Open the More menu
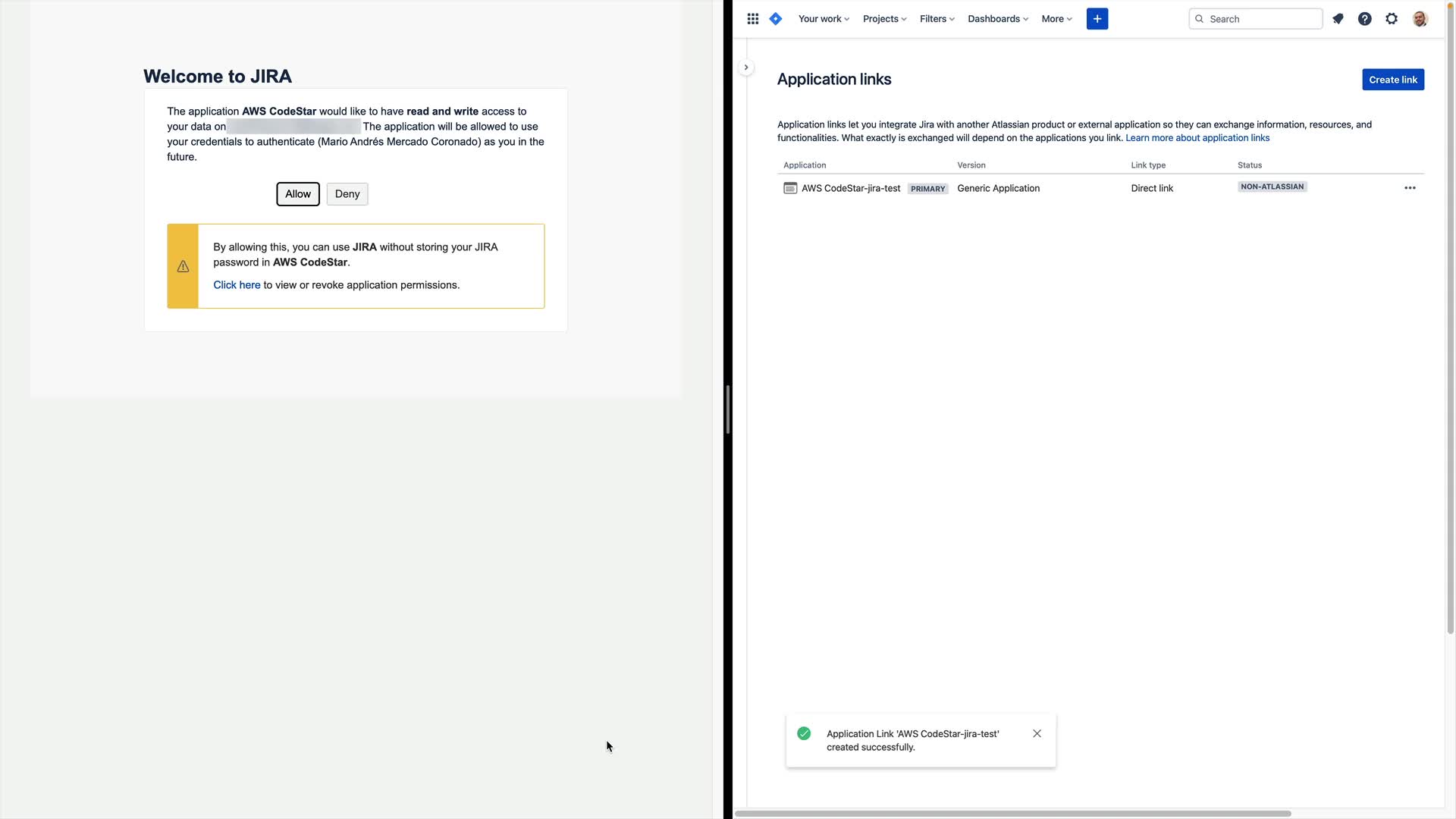 pos(1056,19)
